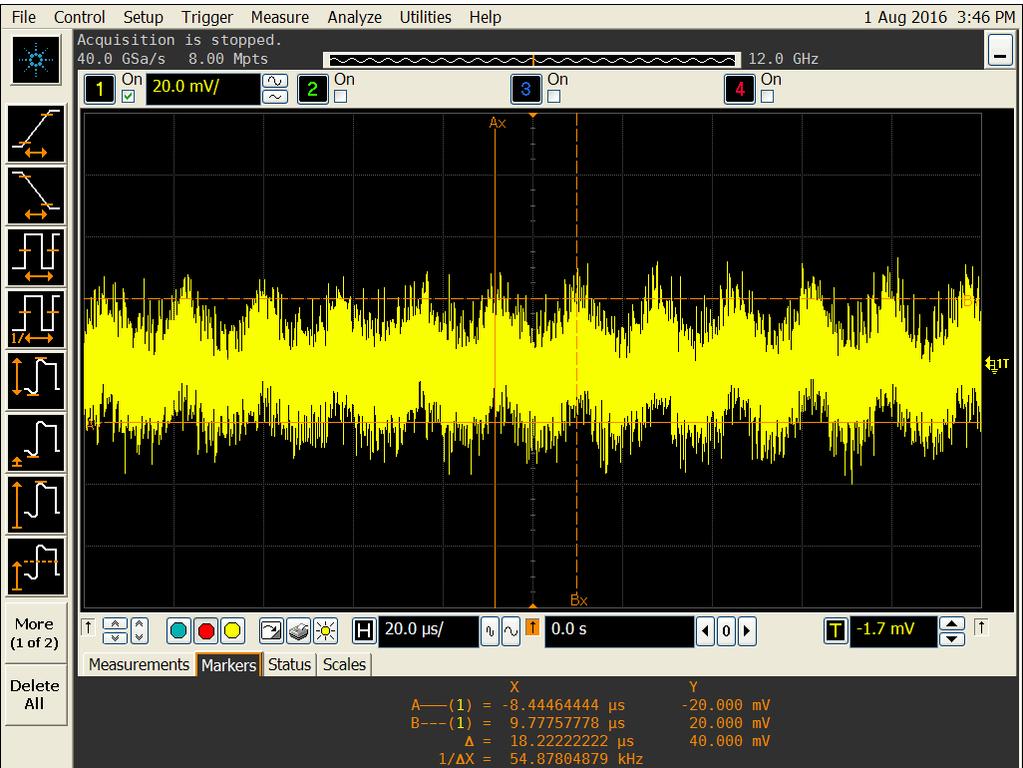Click the ground reference marker 1T at right edge
This screenshot has width=1023, height=768.
click(996, 364)
